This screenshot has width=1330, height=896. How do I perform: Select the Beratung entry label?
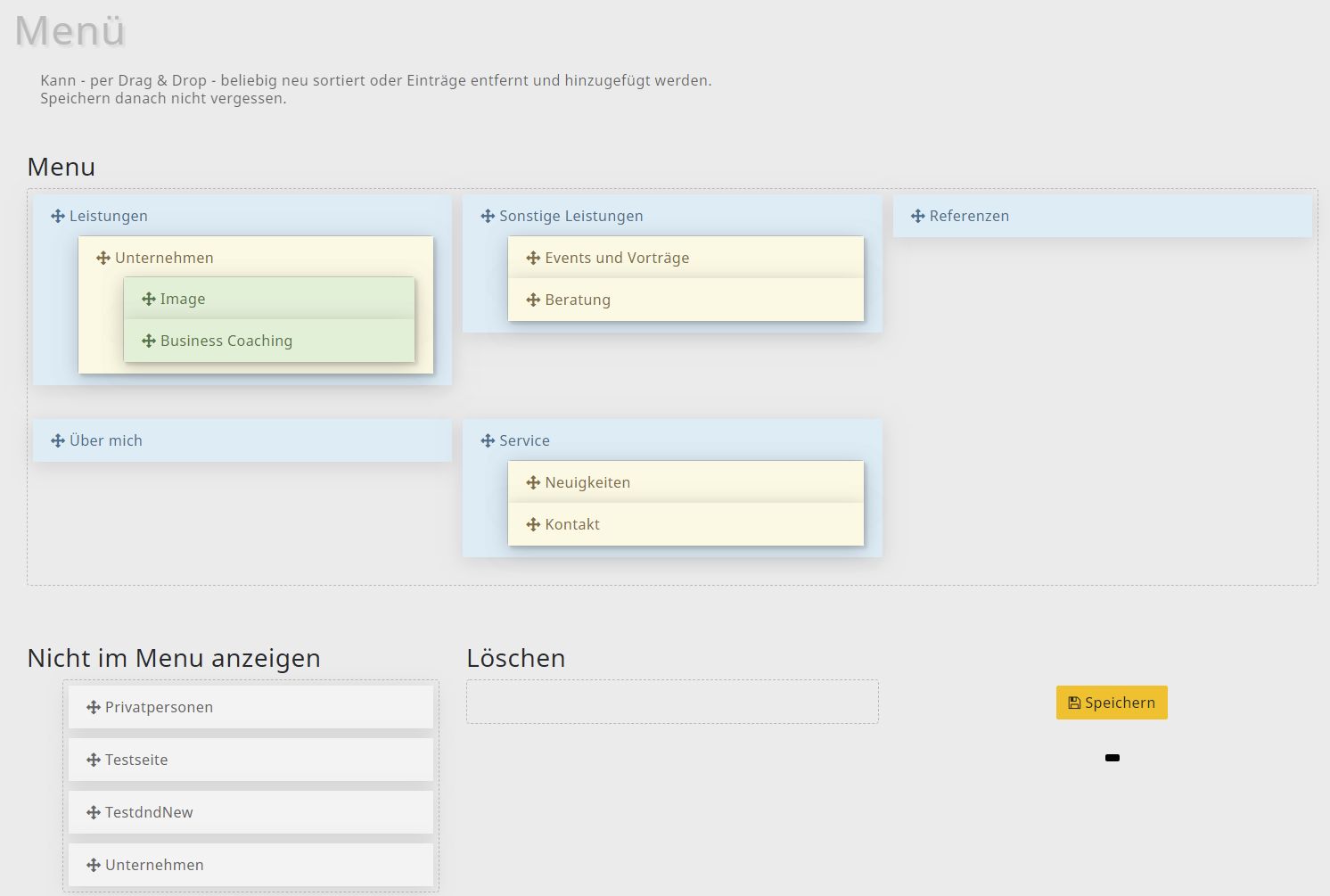point(578,300)
